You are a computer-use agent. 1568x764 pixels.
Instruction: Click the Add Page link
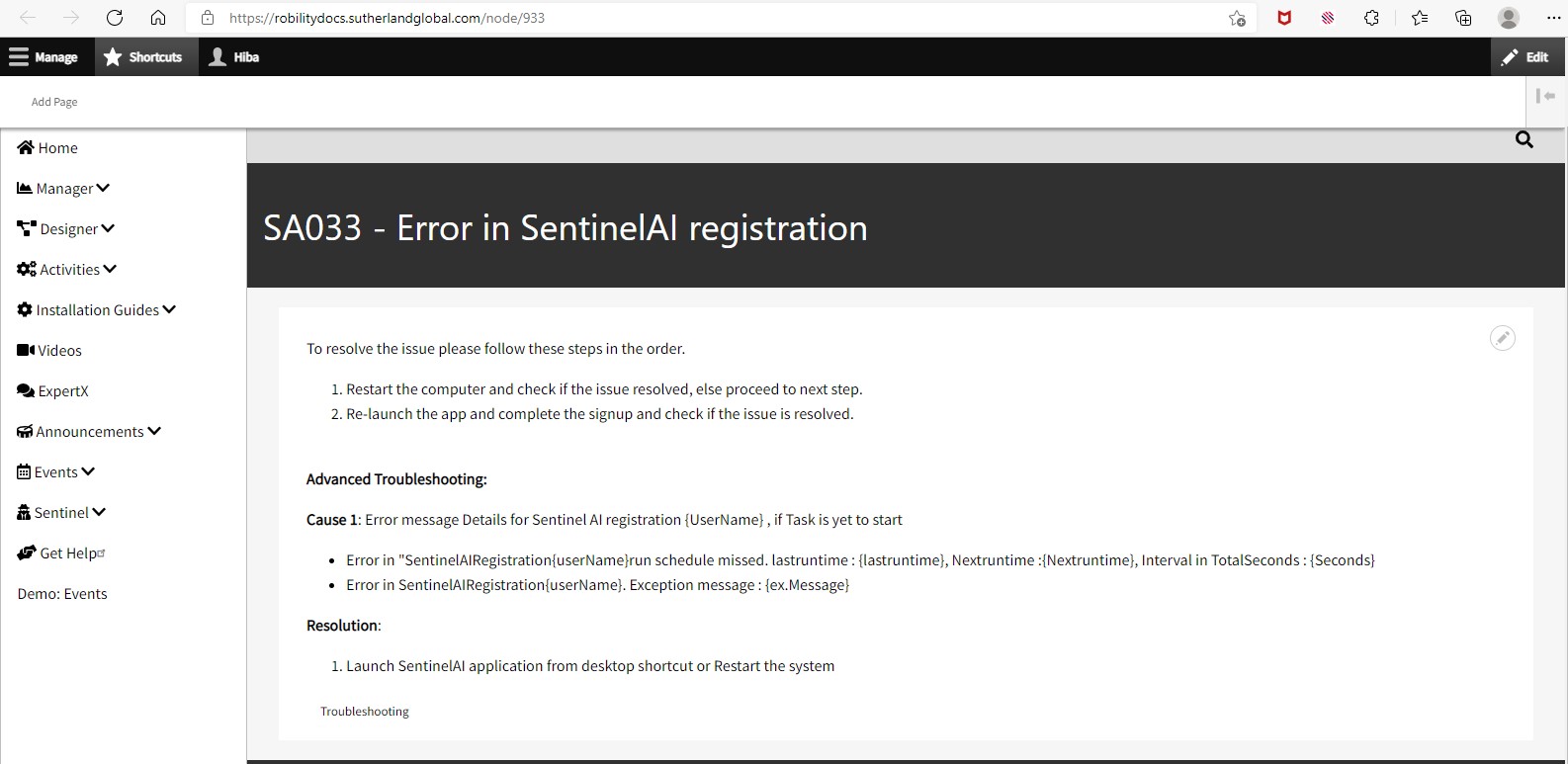54,102
